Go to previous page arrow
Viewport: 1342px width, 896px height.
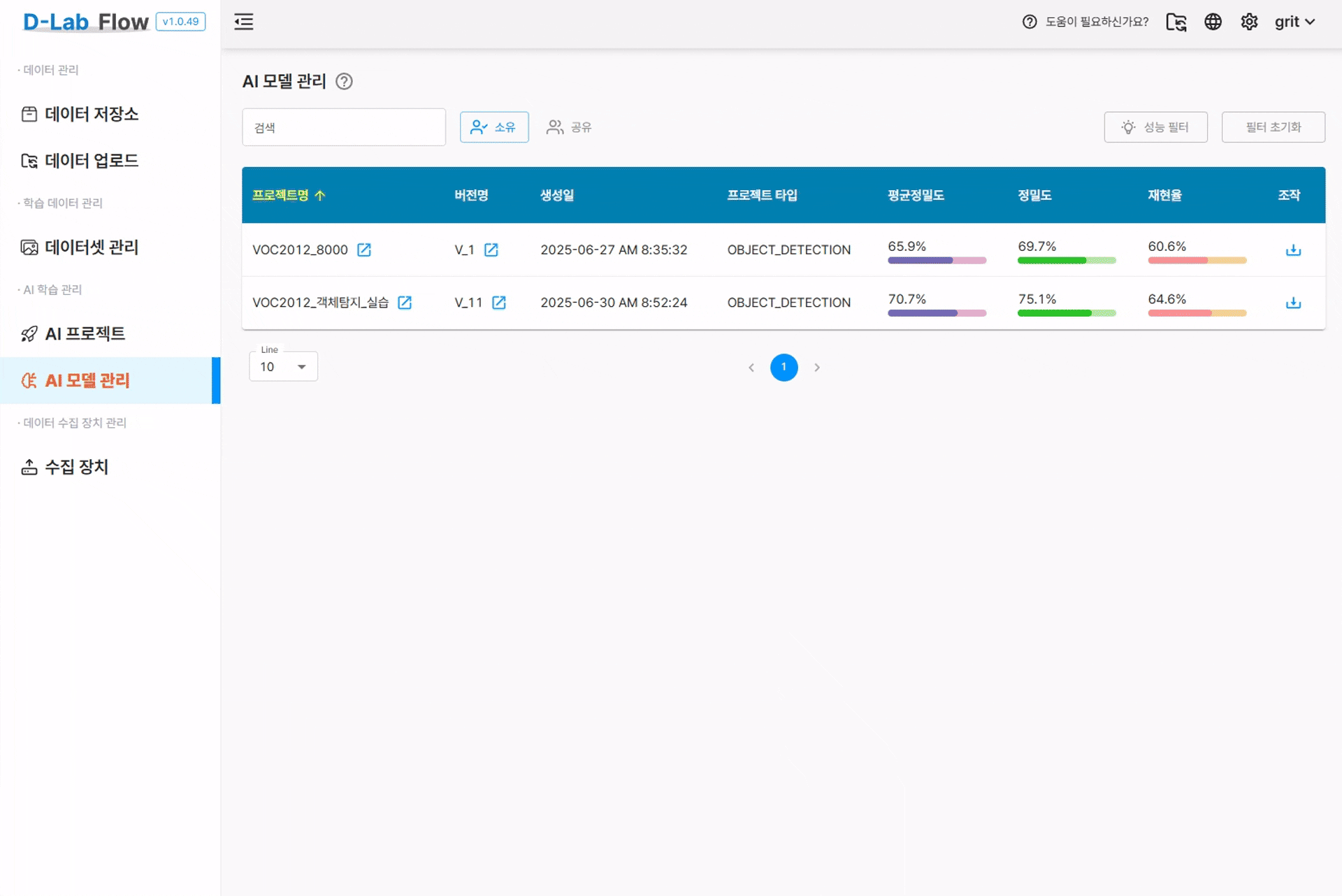pos(751,368)
